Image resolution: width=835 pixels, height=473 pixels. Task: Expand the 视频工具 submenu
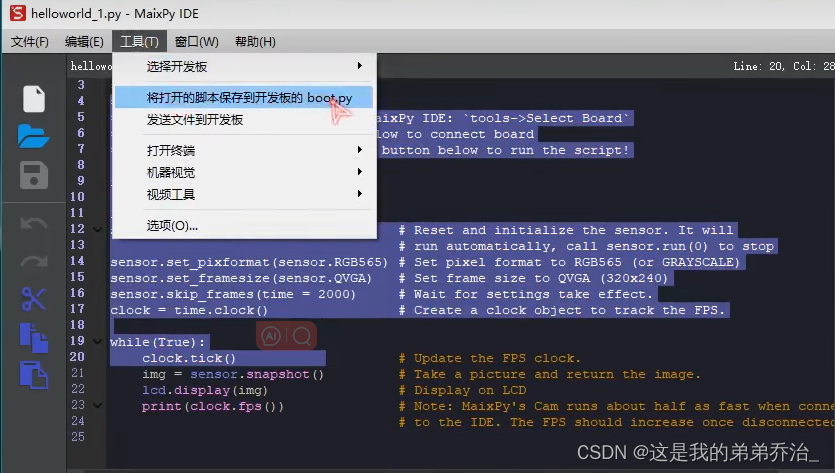(244, 194)
